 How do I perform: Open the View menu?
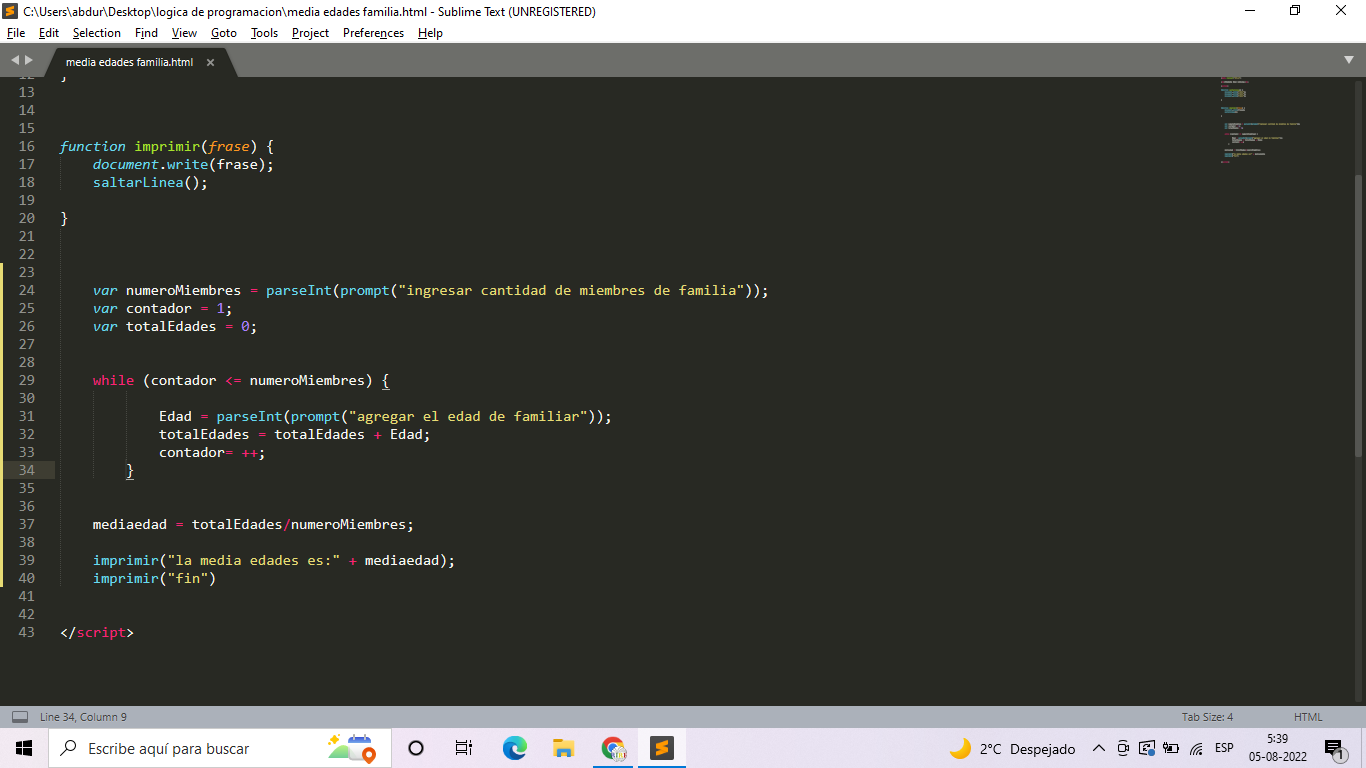point(184,33)
